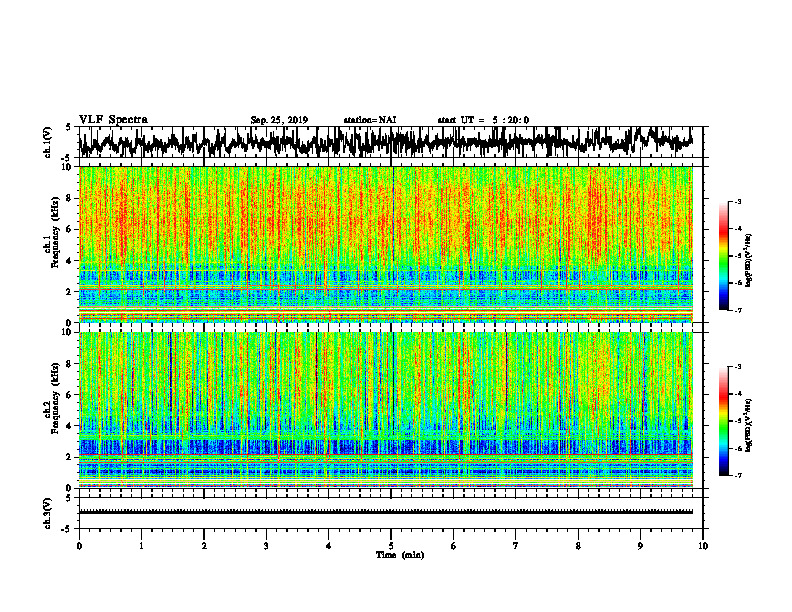Image resolution: width=792 pixels, height=612 pixels.
Task: Click the -3 label on ch.2 color bar
Action: [738, 367]
